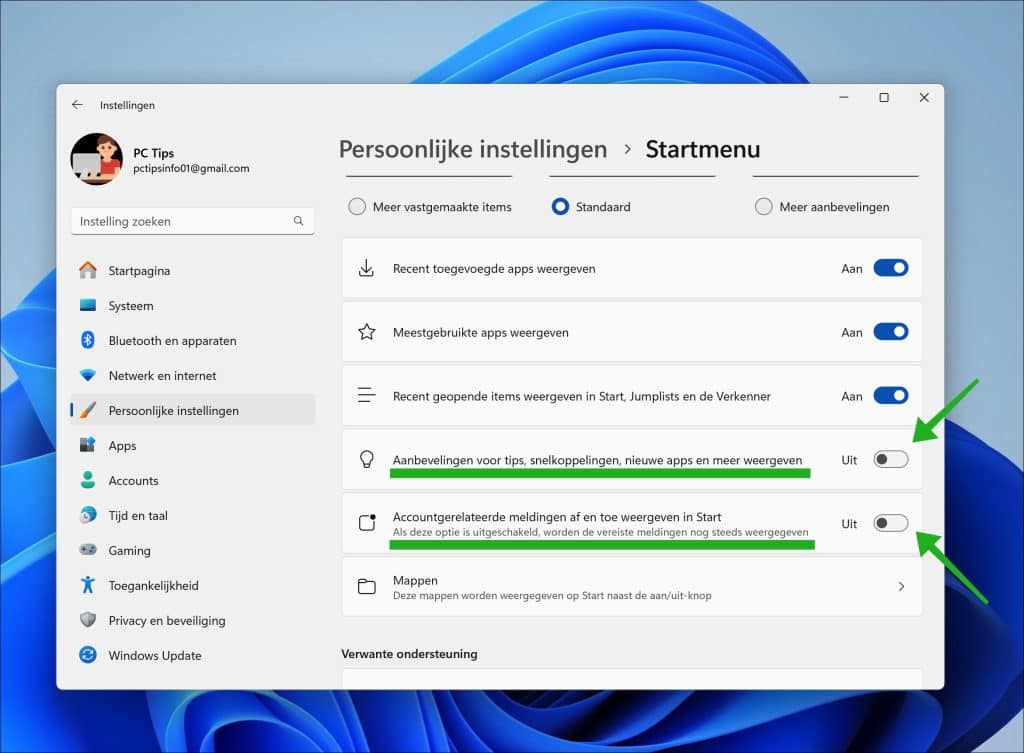Select Persoonlijke instellingen in sidebar
Screen dimensions: 1024x753
pyautogui.click(x=193, y=410)
